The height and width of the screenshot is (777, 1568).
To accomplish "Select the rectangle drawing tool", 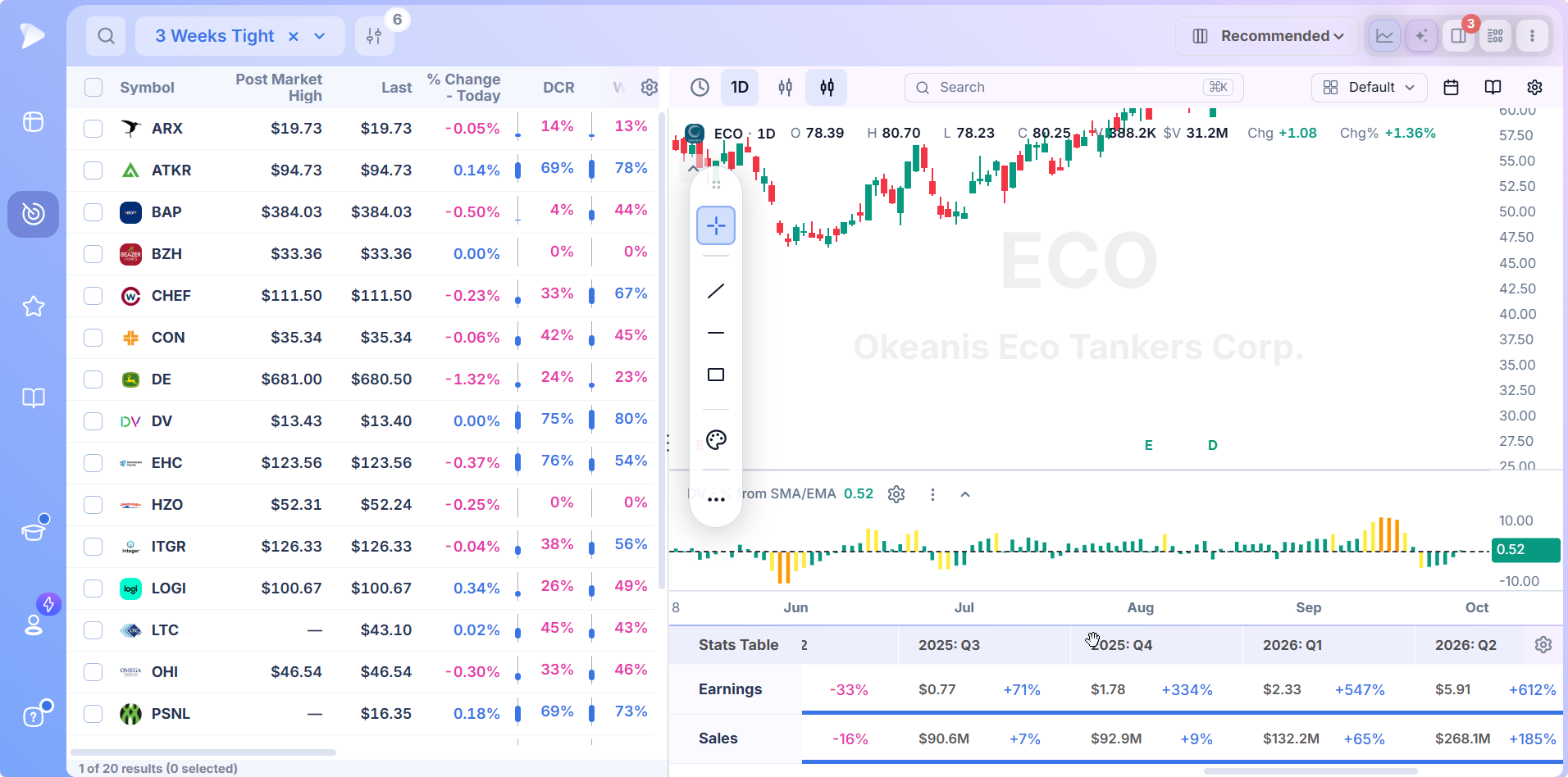I will 716,375.
